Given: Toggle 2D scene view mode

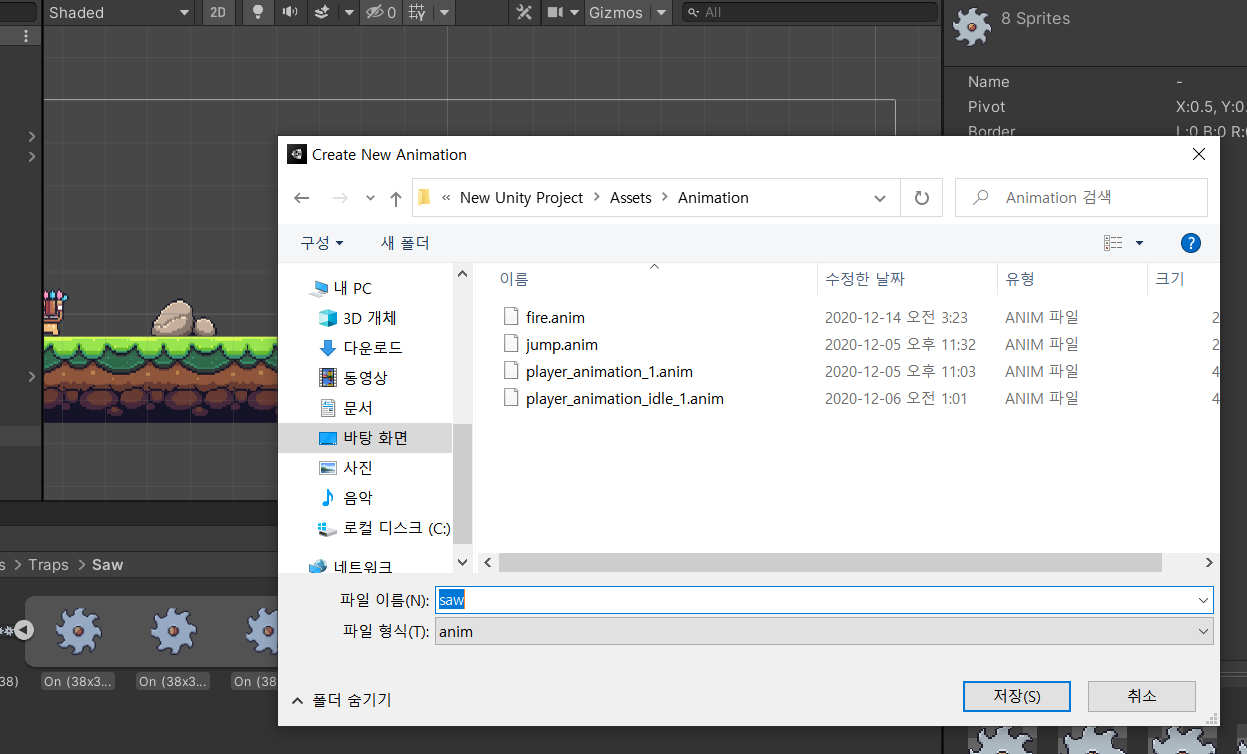Looking at the screenshot, I should tap(217, 12).
